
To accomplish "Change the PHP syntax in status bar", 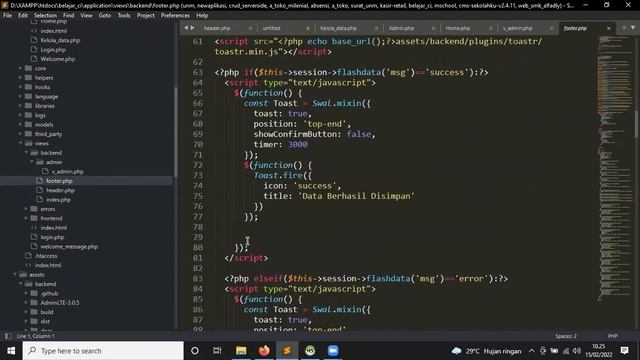I will point(613,336).
